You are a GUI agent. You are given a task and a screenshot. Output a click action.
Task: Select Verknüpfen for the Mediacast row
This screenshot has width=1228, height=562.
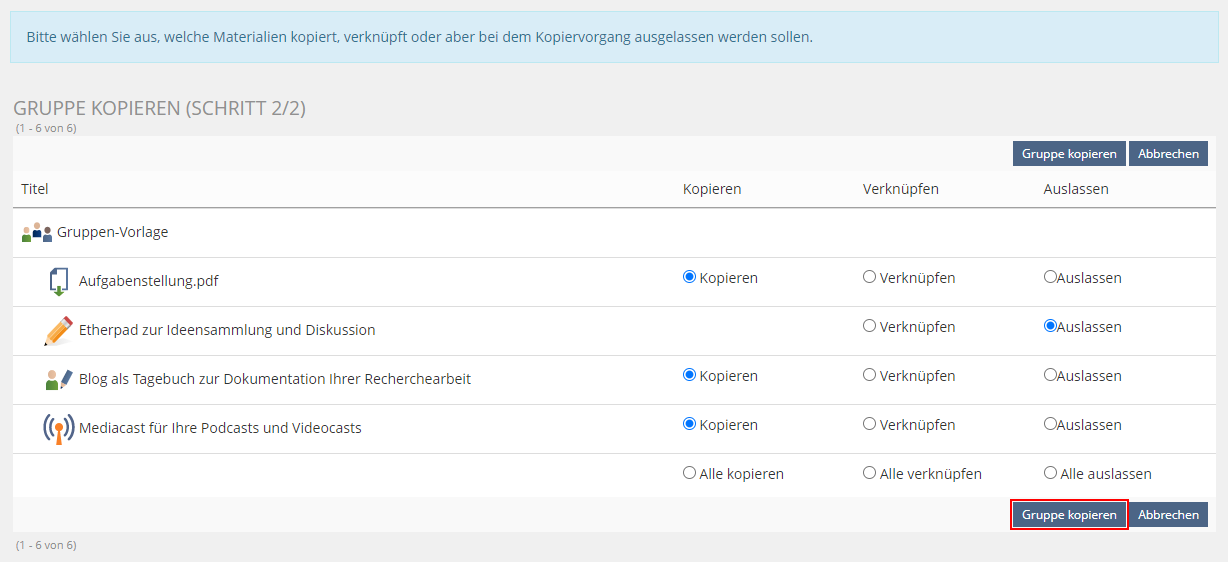pyautogui.click(x=869, y=424)
